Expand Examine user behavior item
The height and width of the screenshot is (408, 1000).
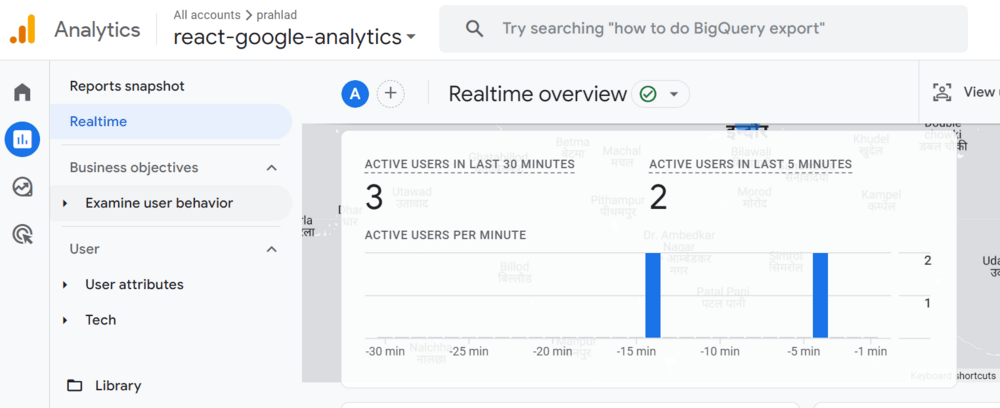click(x=65, y=204)
